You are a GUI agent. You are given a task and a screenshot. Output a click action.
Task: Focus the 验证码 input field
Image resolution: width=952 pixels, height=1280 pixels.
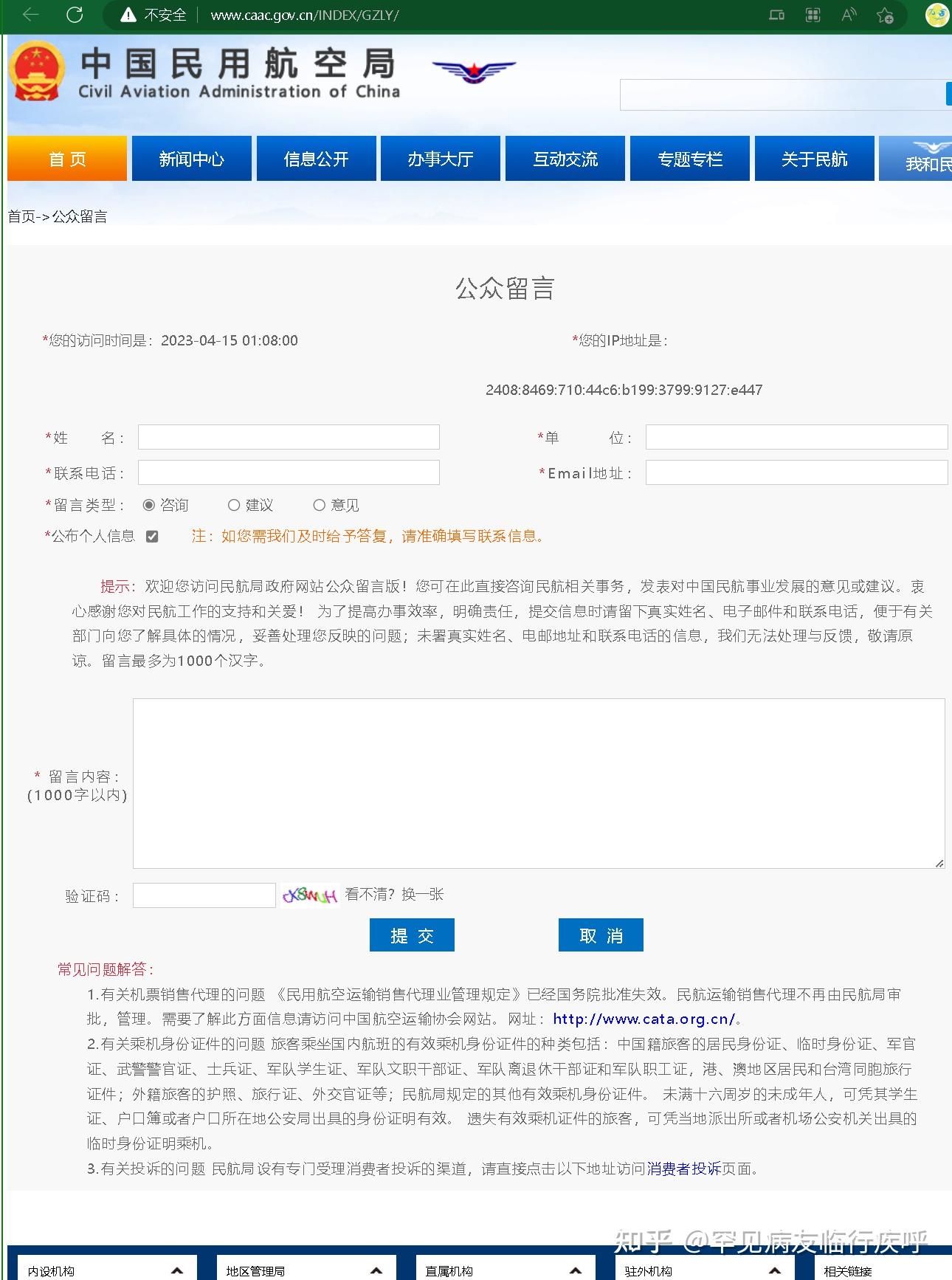(204, 895)
